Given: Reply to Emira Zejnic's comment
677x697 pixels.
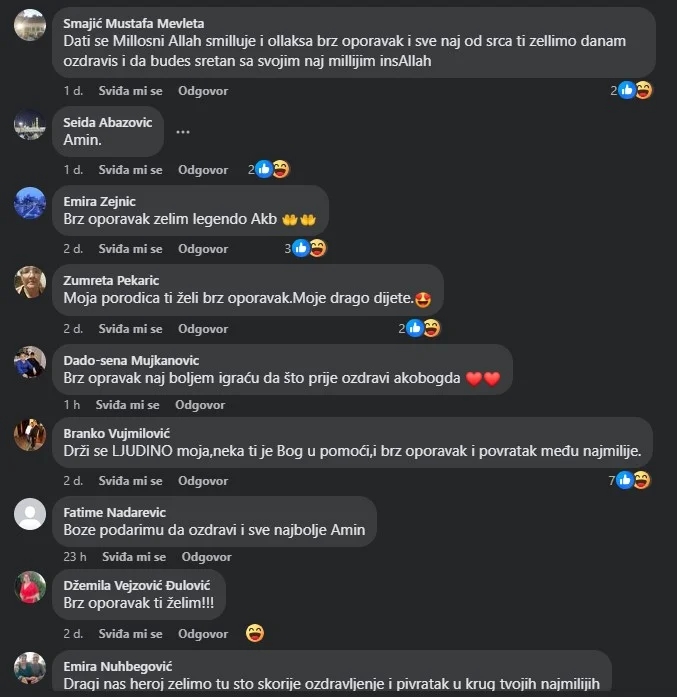Looking at the screenshot, I should [203, 249].
